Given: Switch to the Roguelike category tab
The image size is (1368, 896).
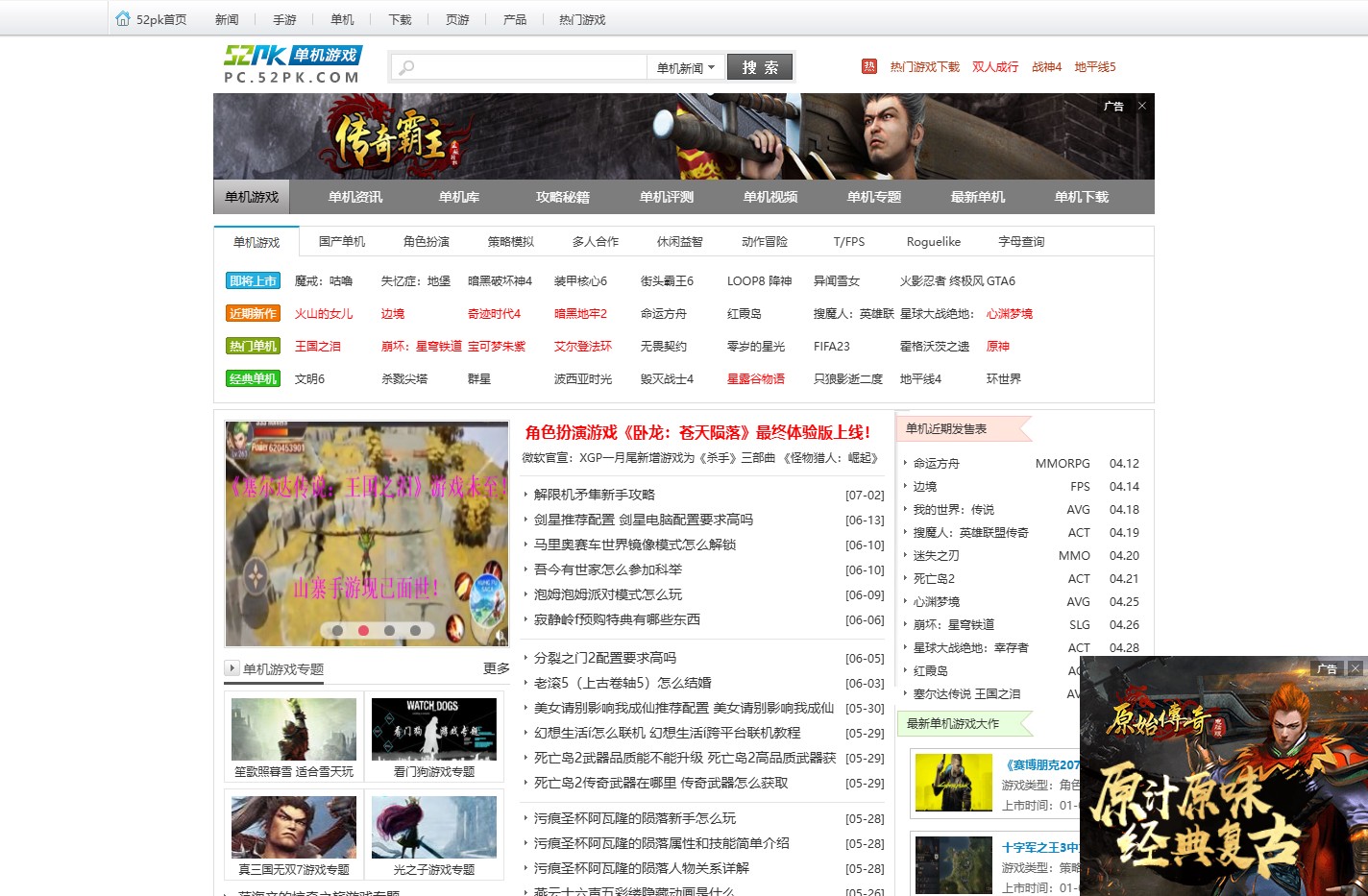Looking at the screenshot, I should click(x=934, y=242).
